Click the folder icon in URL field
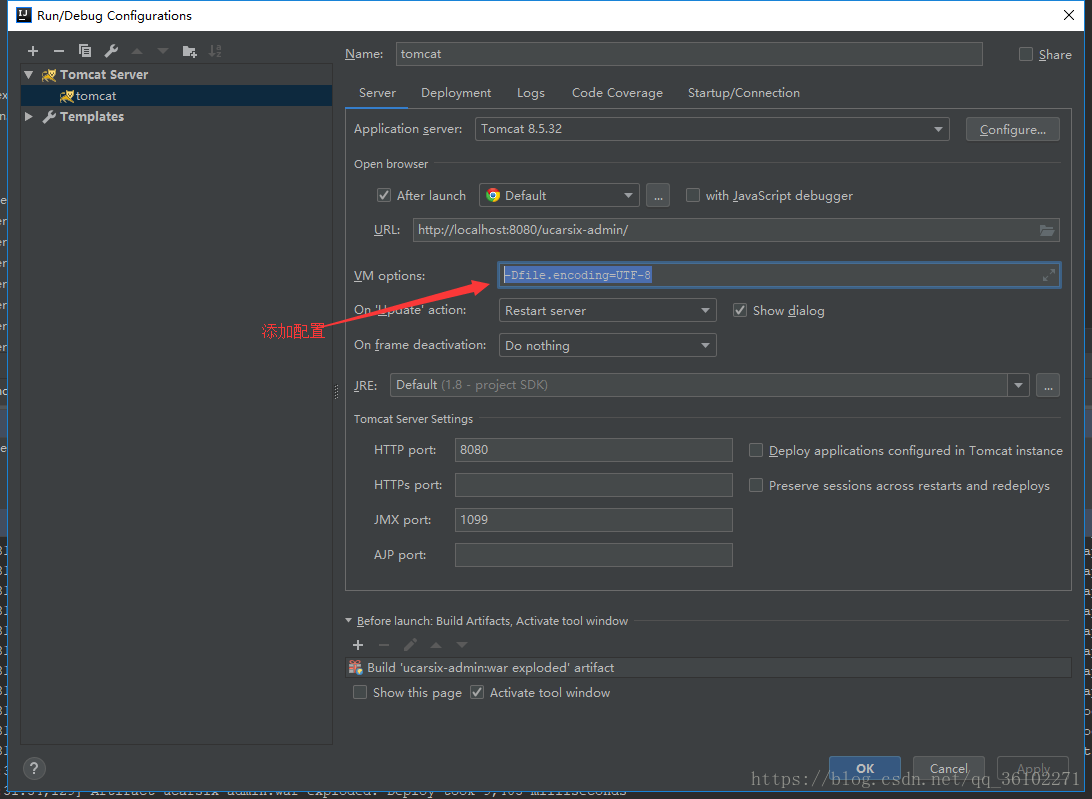The height and width of the screenshot is (799, 1092). (x=1047, y=230)
